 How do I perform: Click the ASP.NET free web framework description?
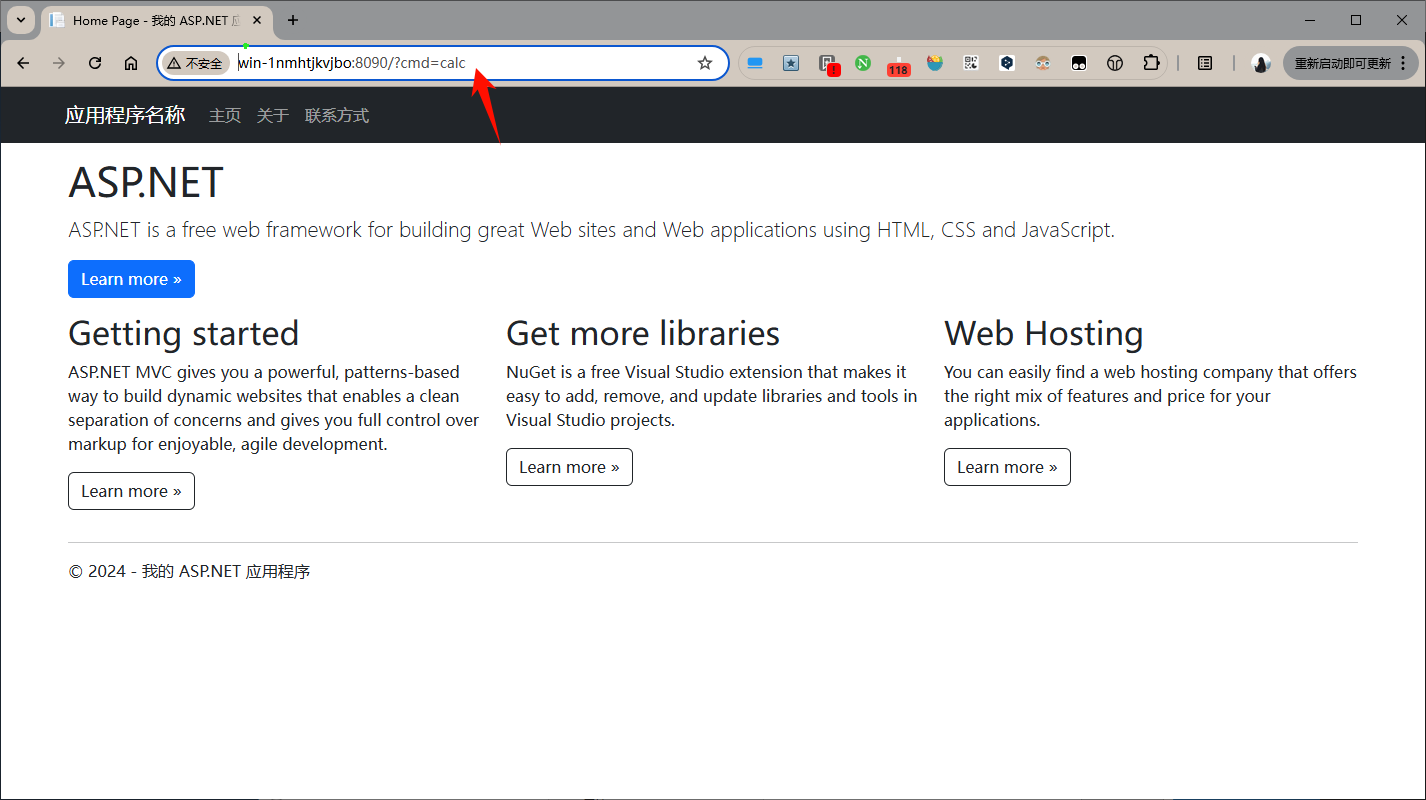pos(591,230)
